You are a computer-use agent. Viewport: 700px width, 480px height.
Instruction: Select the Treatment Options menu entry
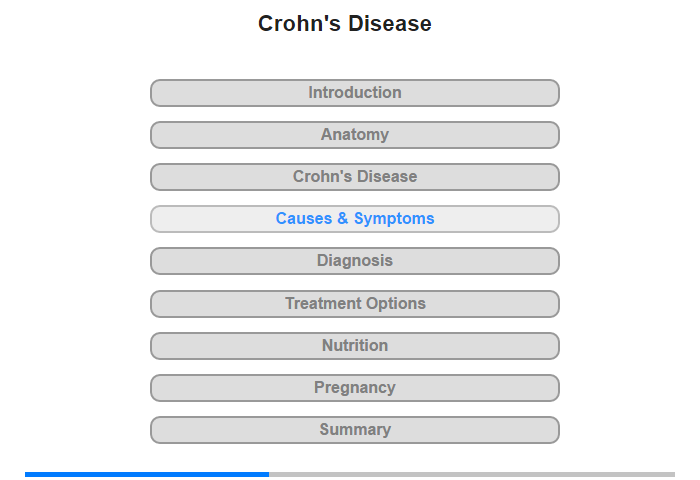(x=355, y=304)
